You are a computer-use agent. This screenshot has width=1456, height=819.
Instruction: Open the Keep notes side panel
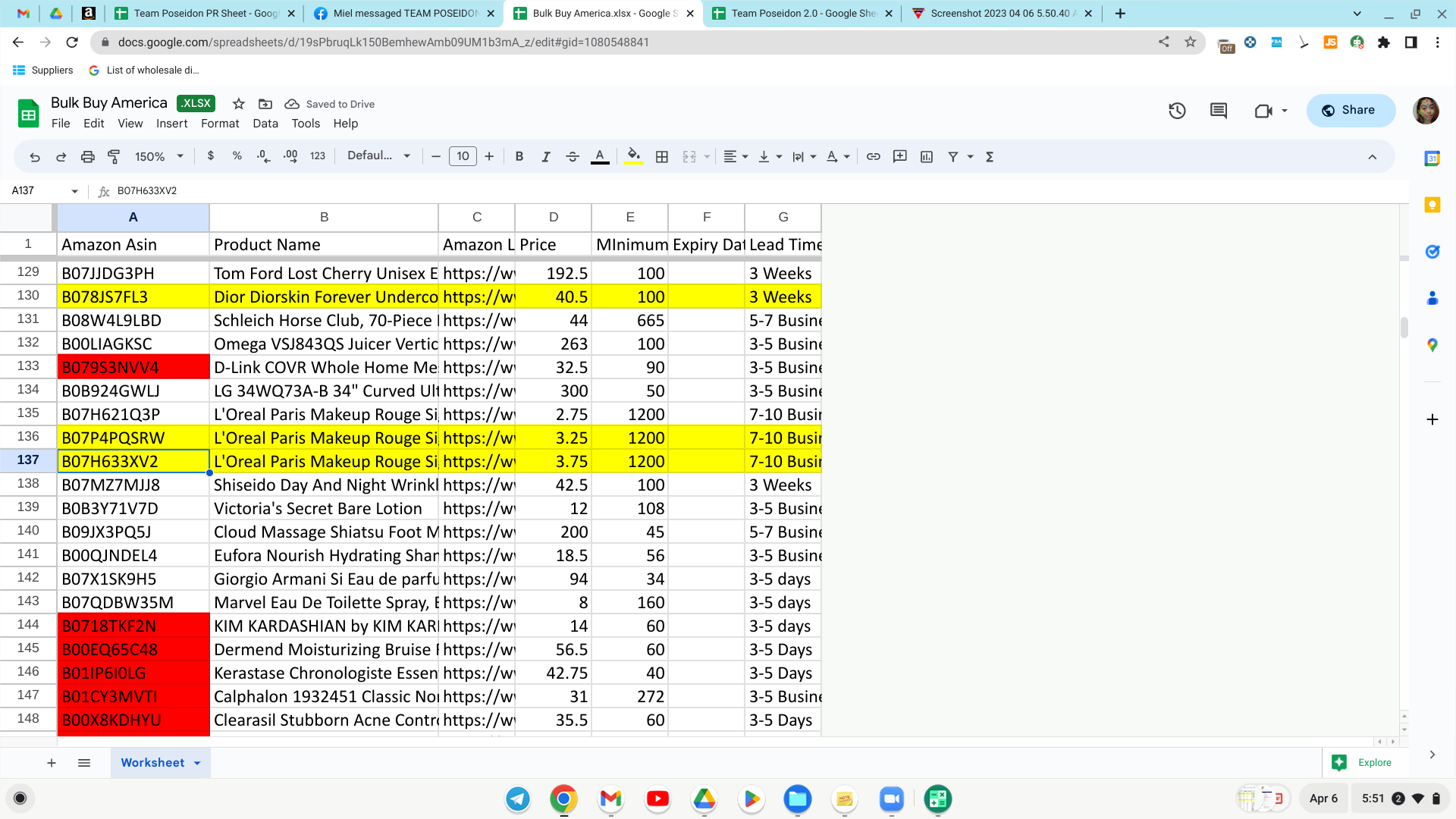pos(1432,205)
